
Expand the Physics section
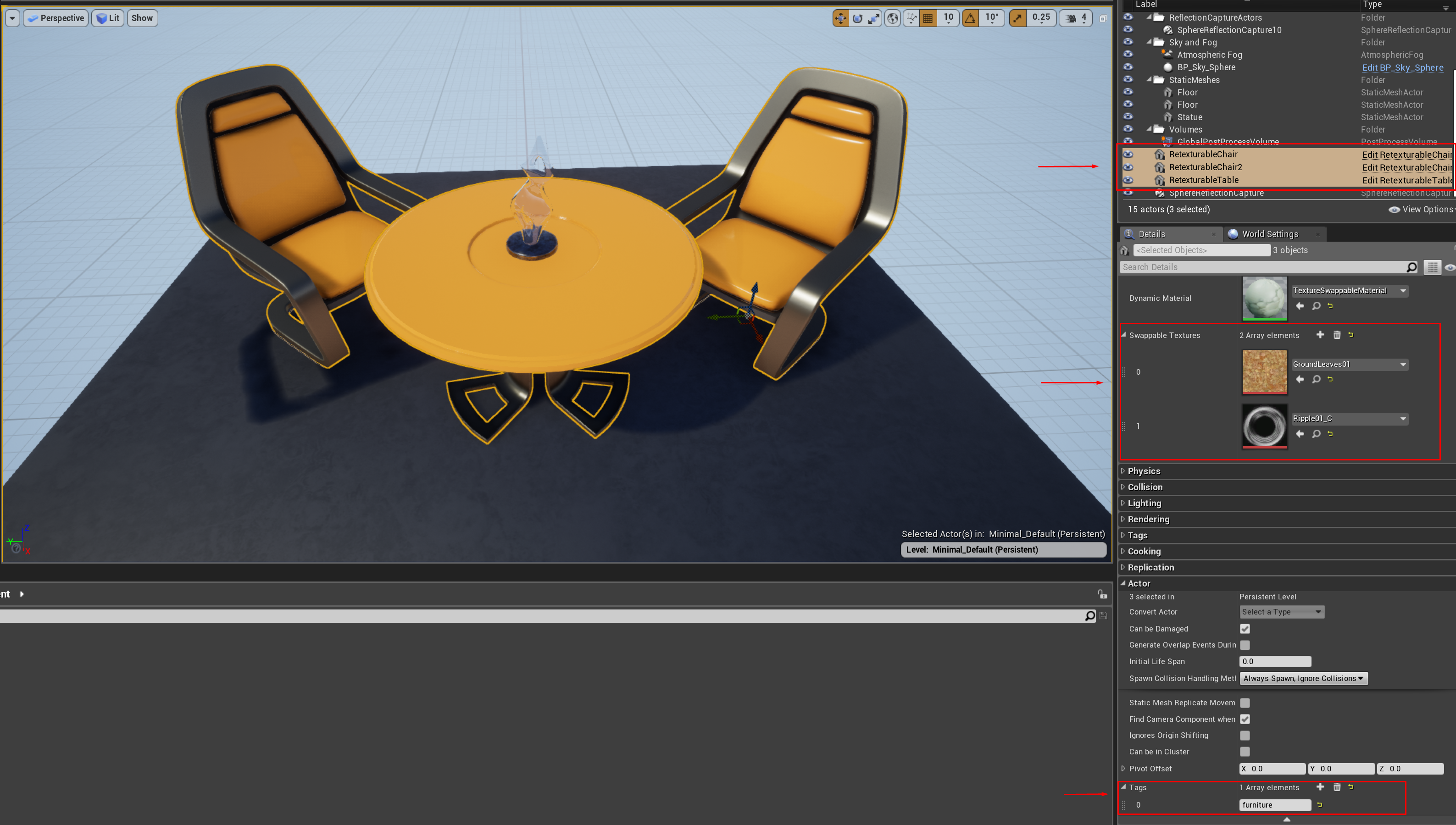[1144, 471]
